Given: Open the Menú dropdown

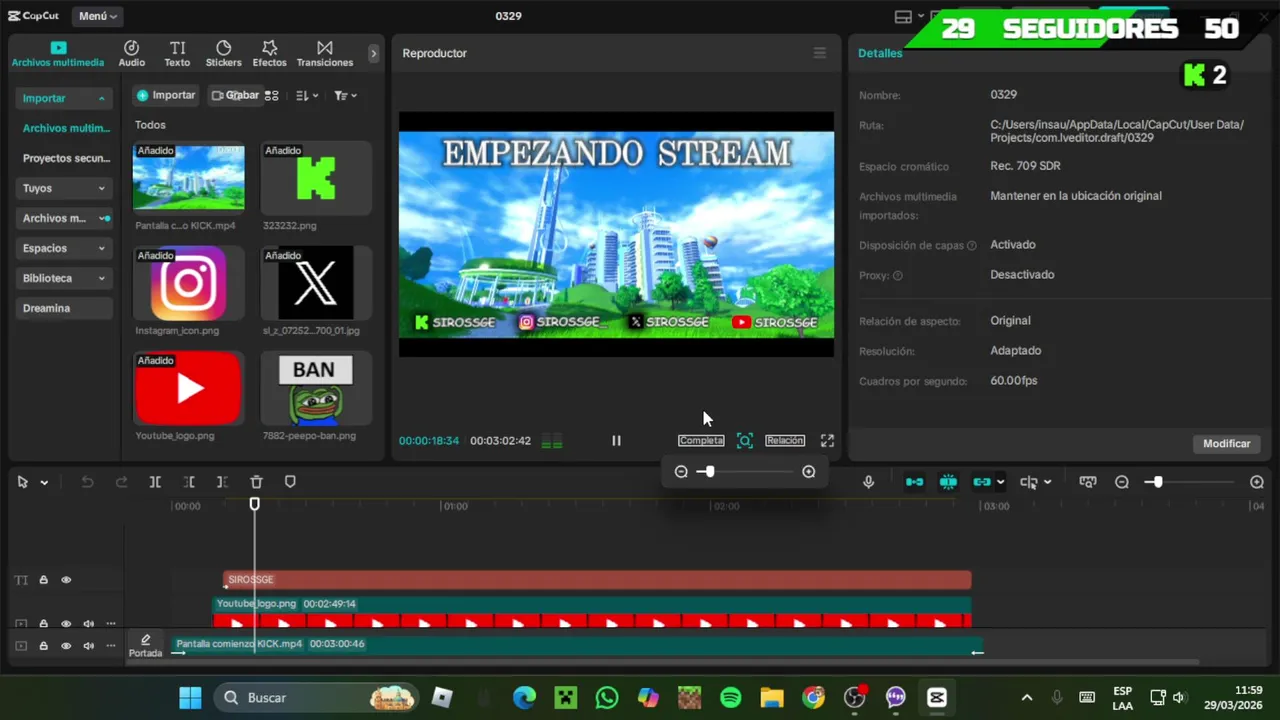Looking at the screenshot, I should pos(98,16).
